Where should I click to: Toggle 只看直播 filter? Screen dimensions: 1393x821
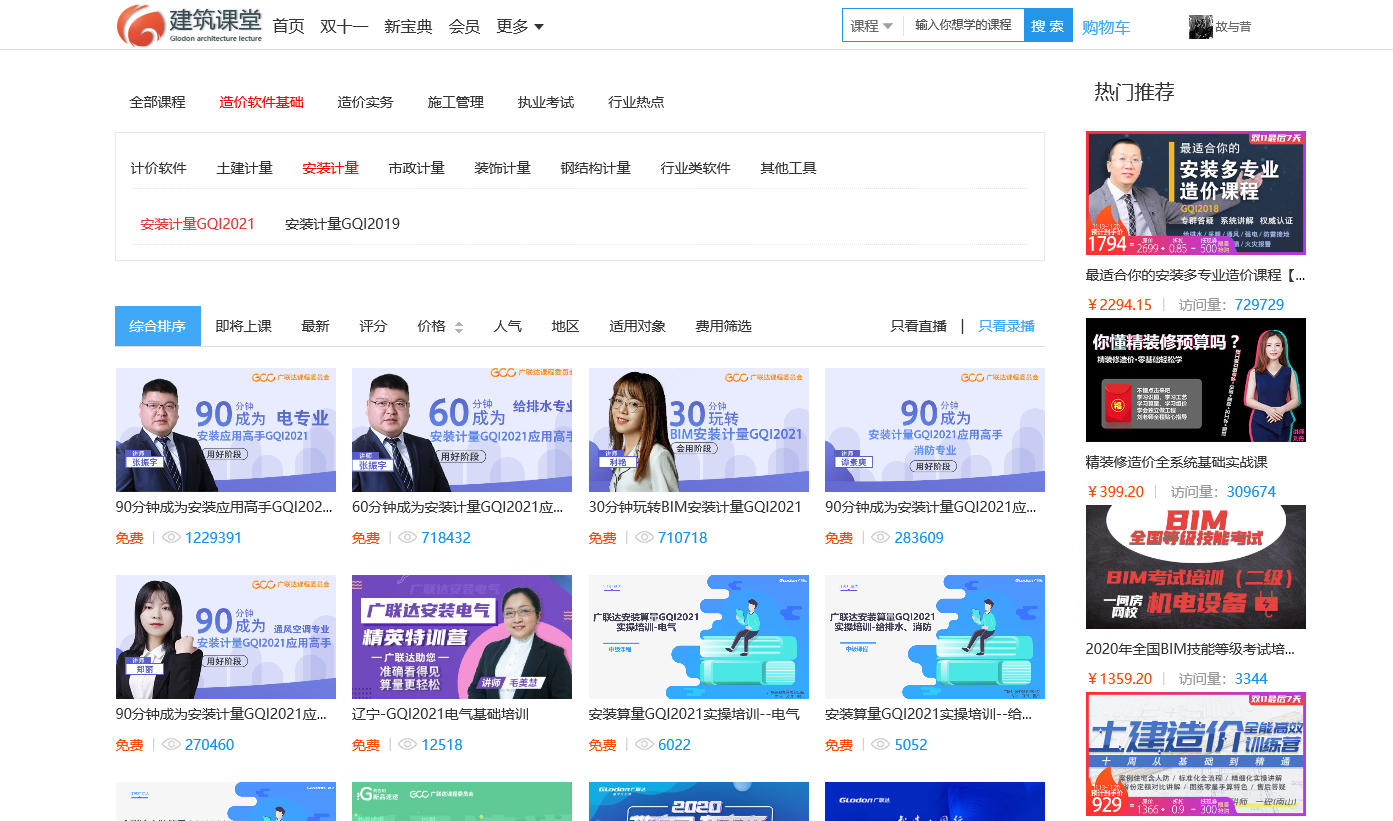(x=918, y=326)
